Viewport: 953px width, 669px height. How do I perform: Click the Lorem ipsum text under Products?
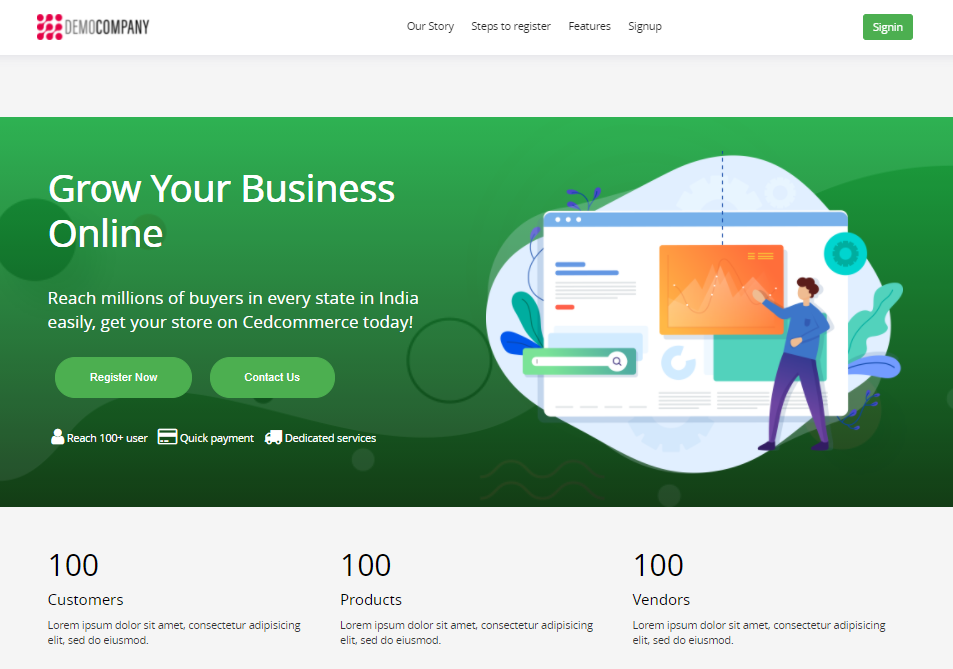tap(467, 633)
